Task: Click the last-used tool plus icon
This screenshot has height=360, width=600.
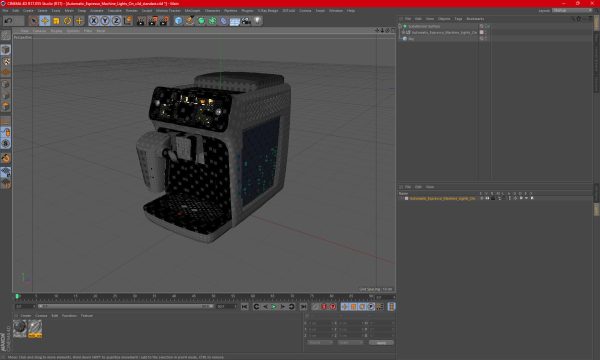Action: (79, 21)
